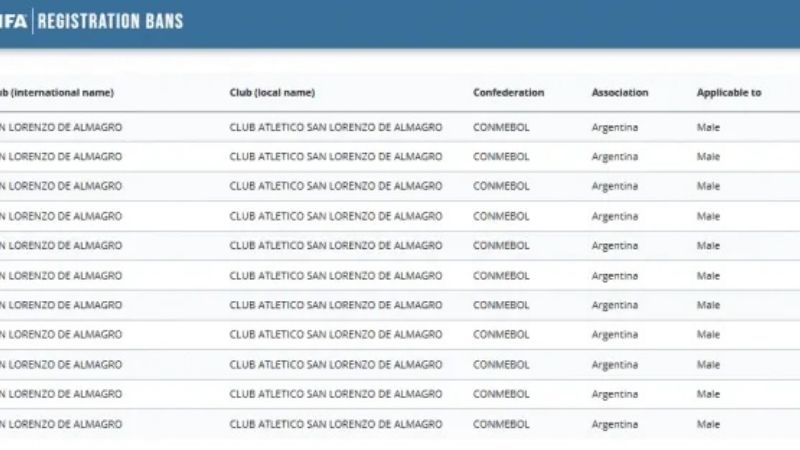Click the Confederation column header
This screenshot has height=450, width=800.
(x=508, y=93)
